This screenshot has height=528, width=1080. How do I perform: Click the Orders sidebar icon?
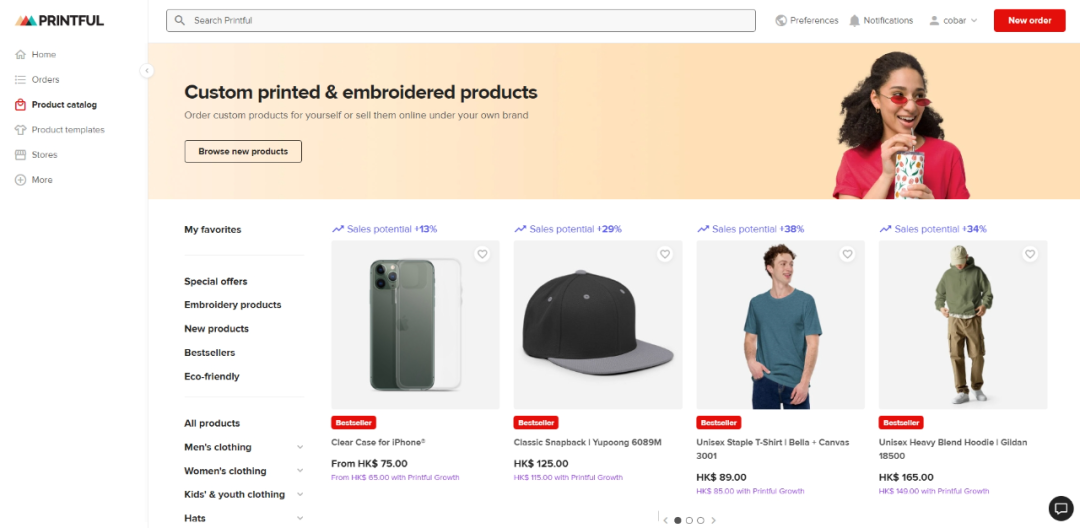click(x=21, y=80)
